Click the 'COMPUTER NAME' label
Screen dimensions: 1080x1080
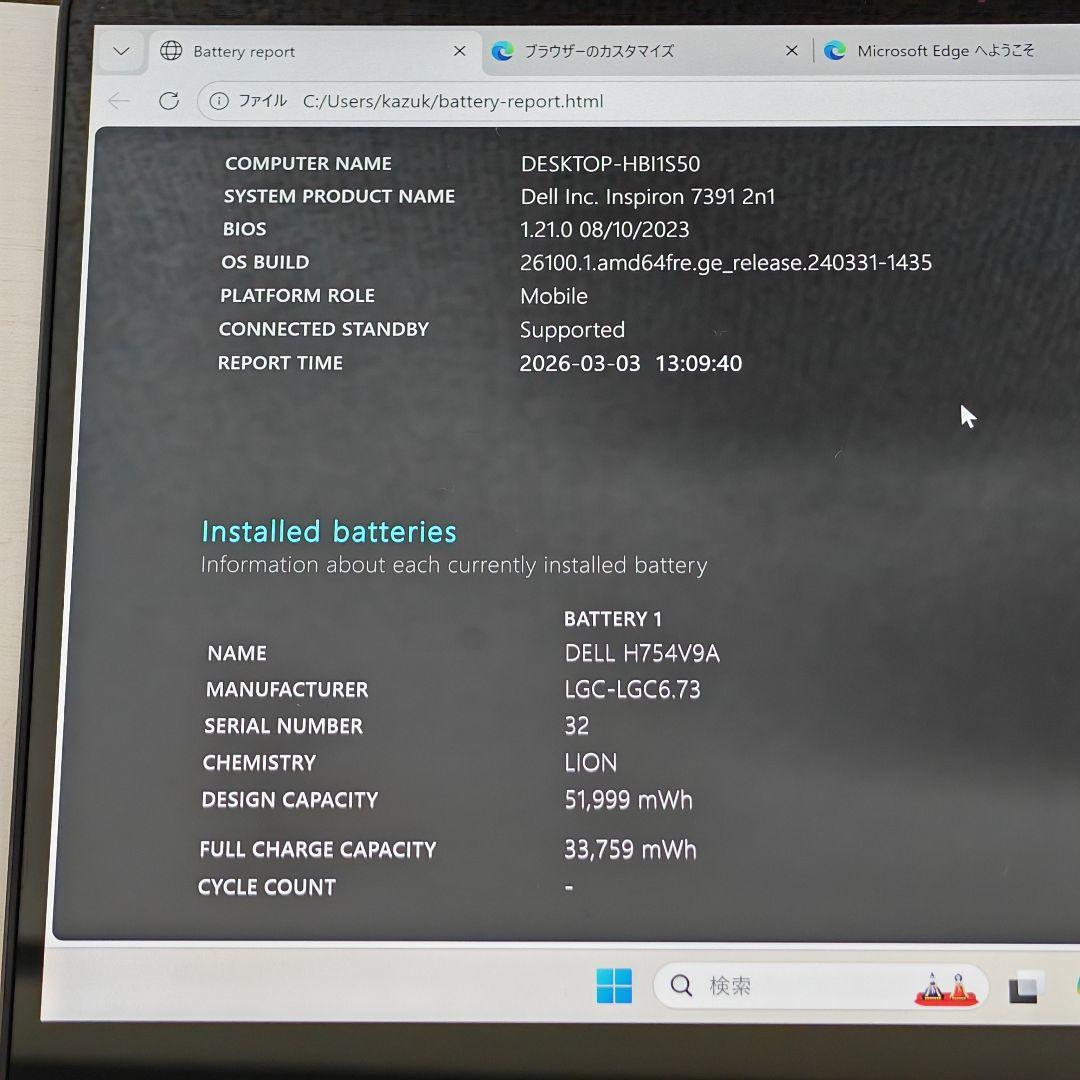tap(309, 164)
